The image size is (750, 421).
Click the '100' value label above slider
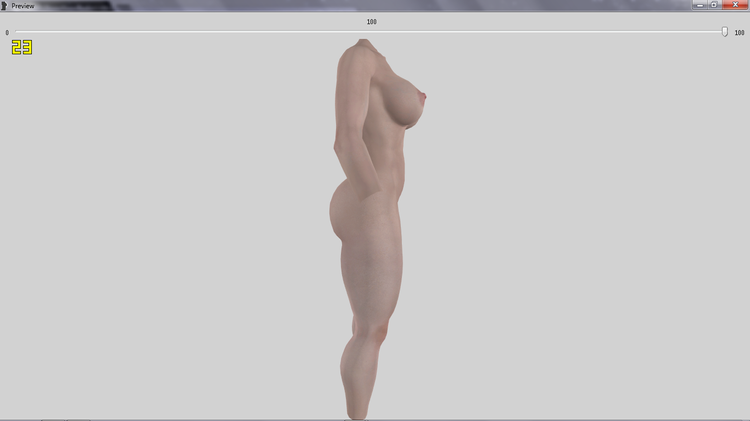372,22
